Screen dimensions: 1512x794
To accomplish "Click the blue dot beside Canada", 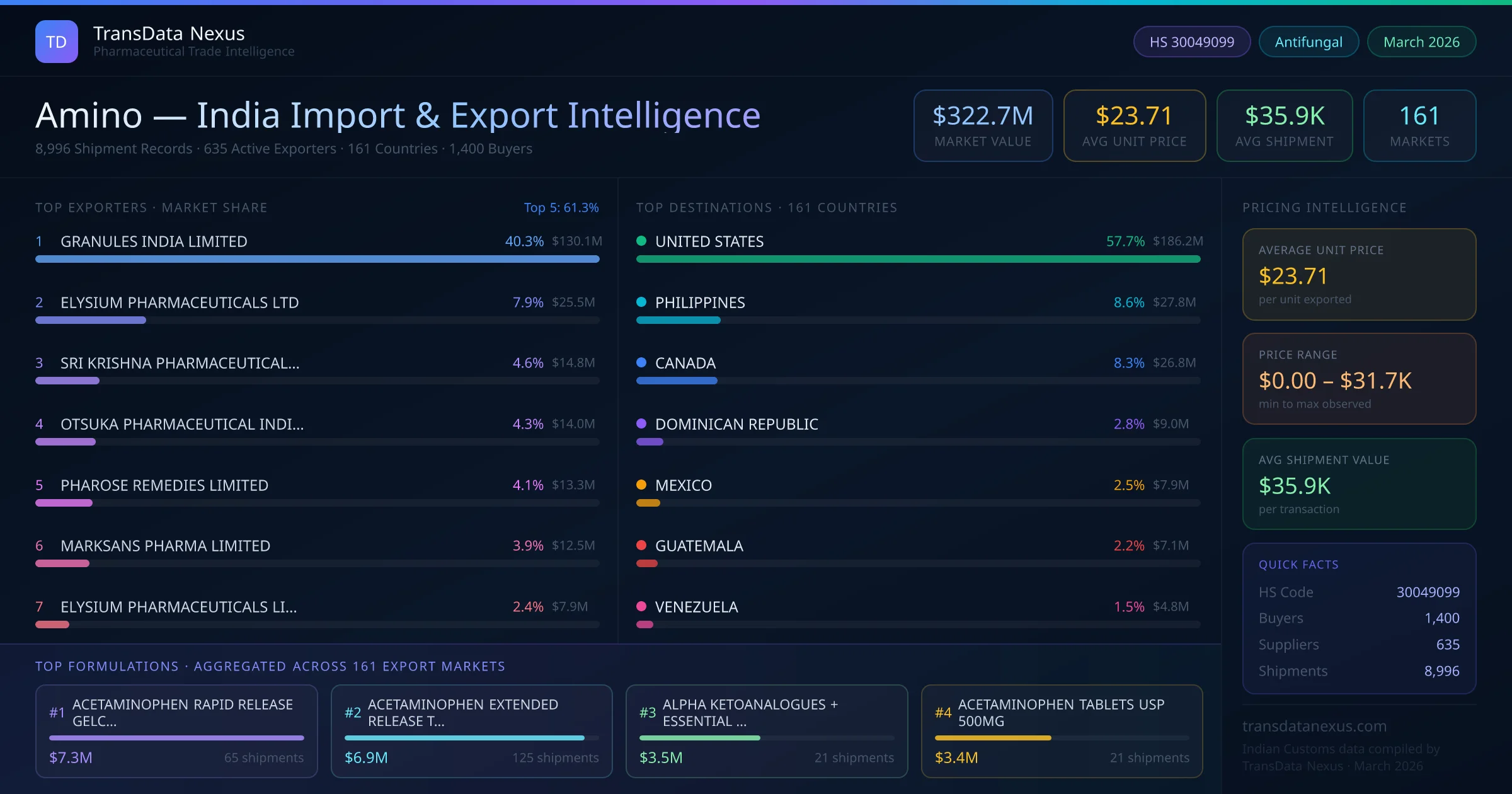I will coord(641,362).
